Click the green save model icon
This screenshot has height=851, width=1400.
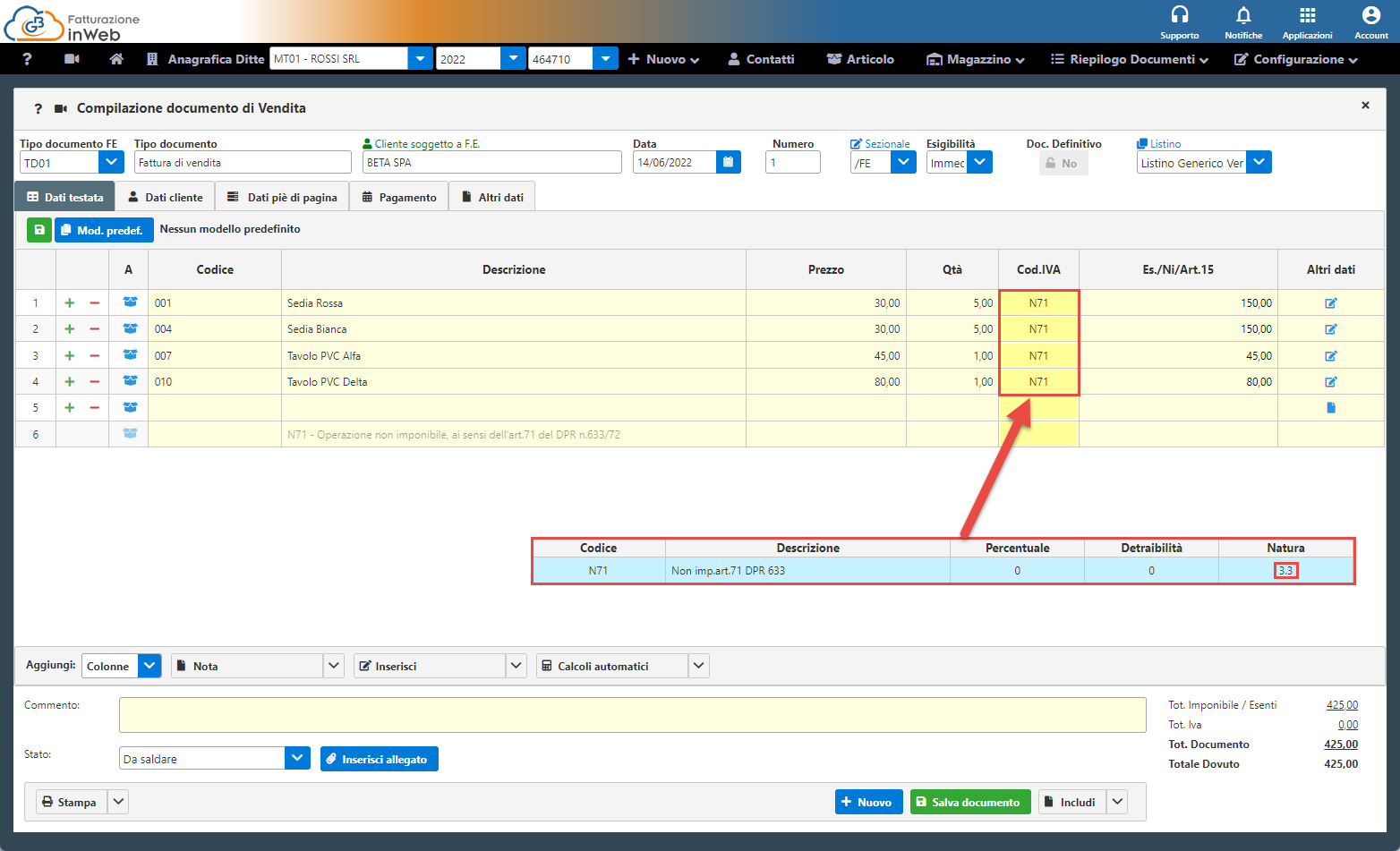coord(39,230)
